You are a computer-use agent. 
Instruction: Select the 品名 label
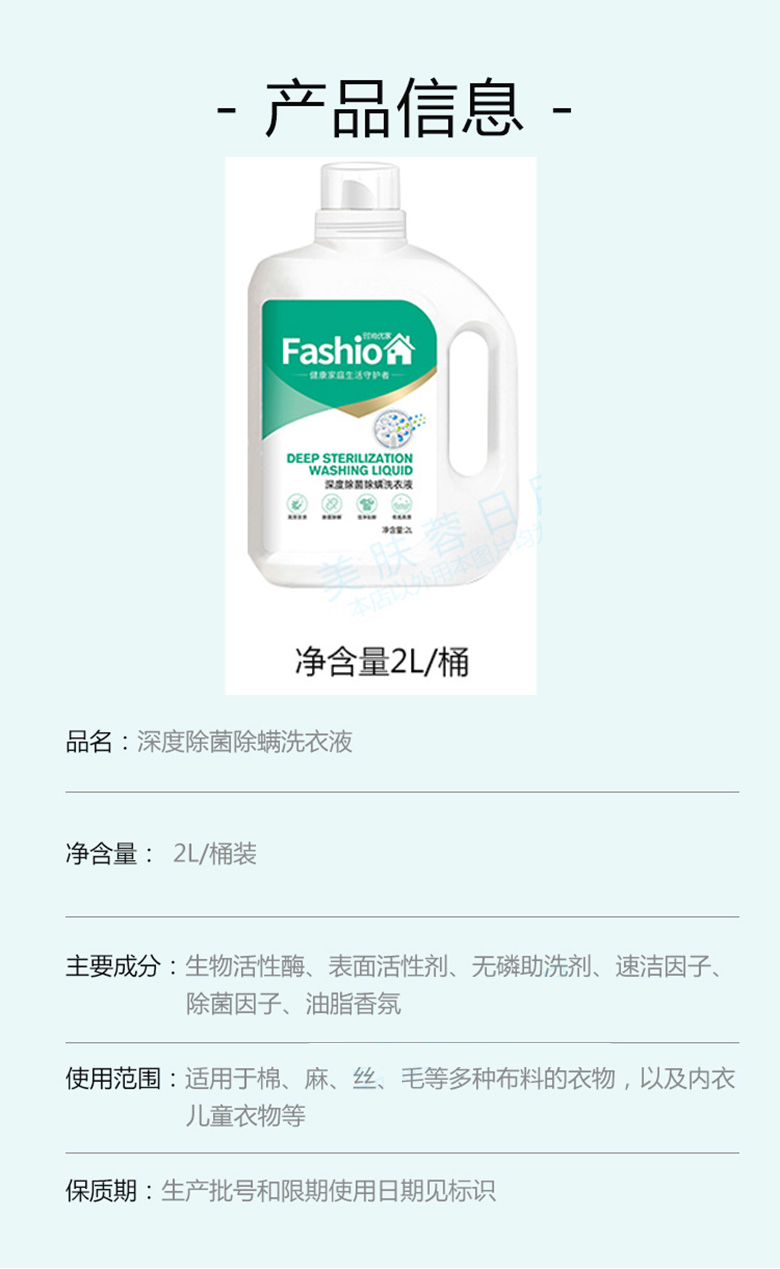click(x=89, y=742)
